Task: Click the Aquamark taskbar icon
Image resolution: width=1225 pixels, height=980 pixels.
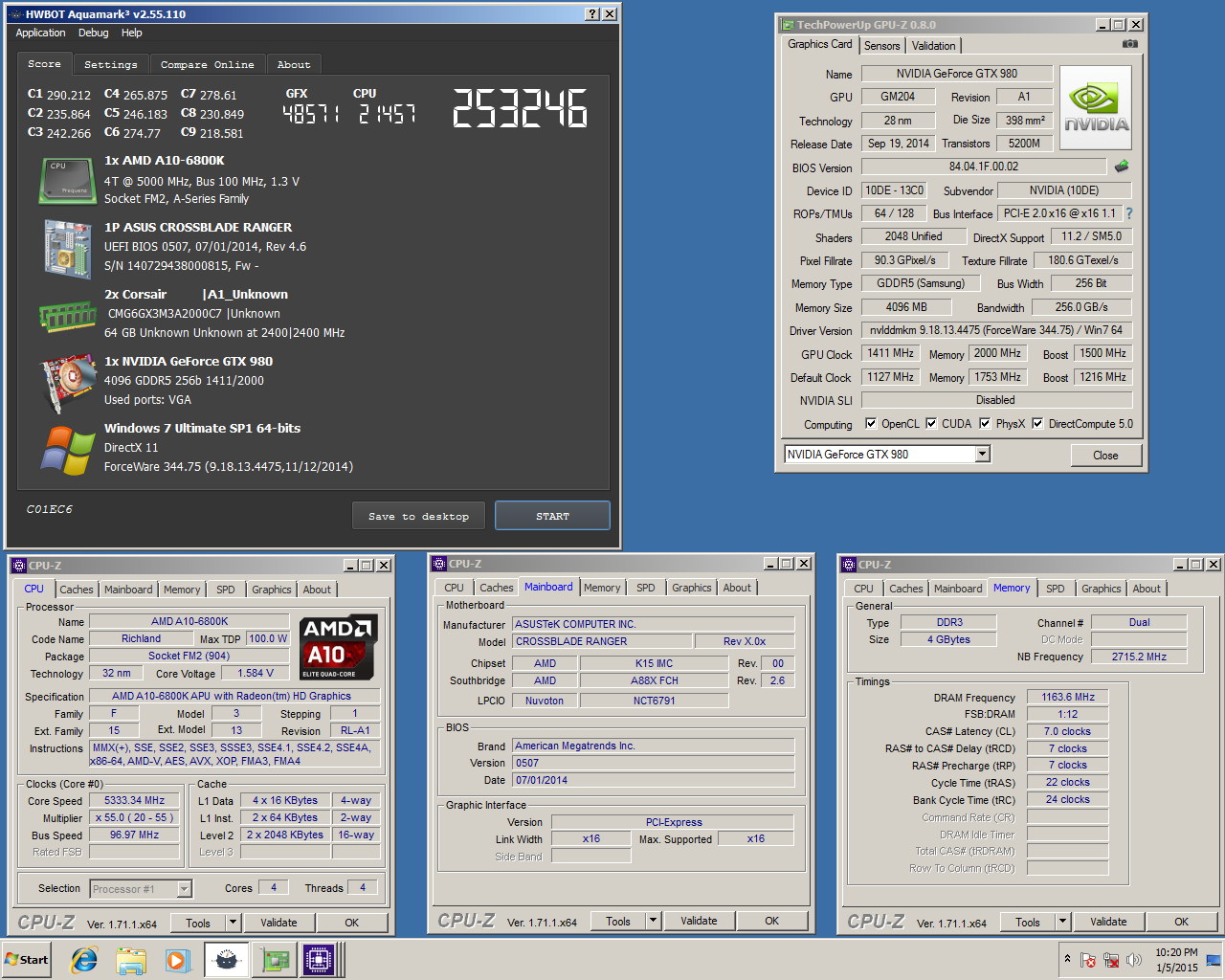Action: tap(226, 960)
